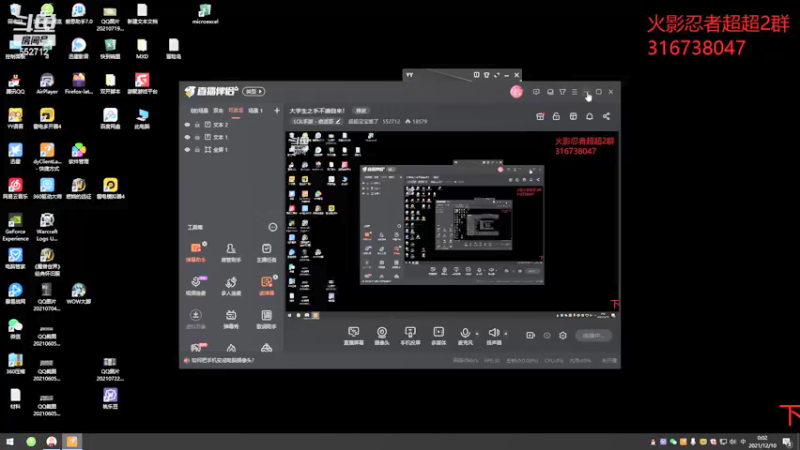Screen dimensions: 800x450
Task: Click the preview eye icon in bottom bar
Action: (547, 335)
